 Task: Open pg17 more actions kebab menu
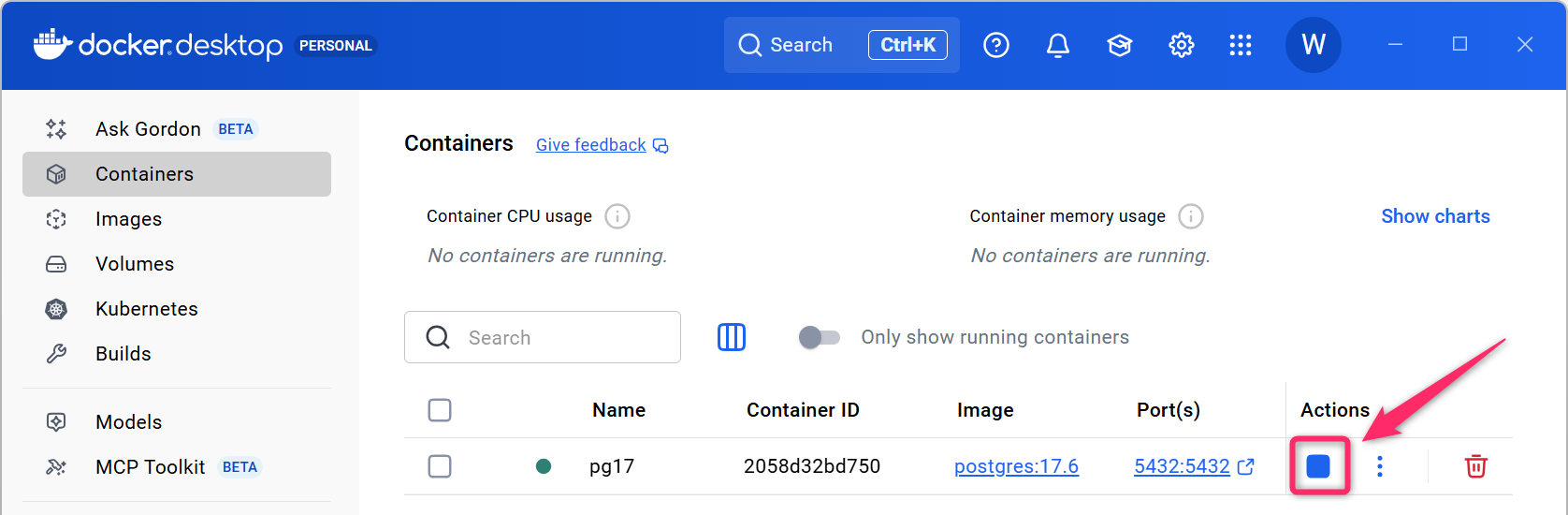1379,466
